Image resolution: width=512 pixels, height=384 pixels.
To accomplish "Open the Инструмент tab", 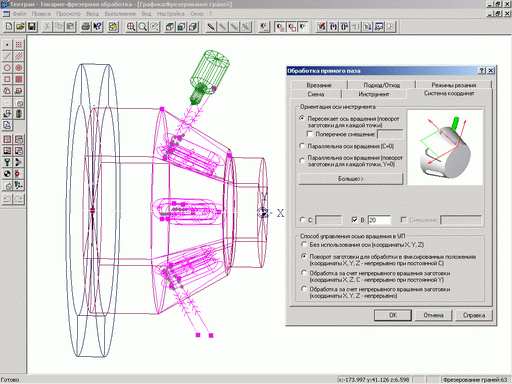I will 374,94.
